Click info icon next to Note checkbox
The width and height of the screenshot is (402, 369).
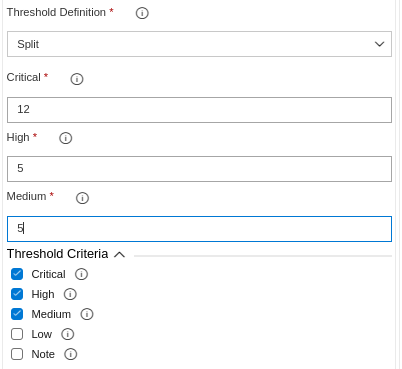click(70, 354)
